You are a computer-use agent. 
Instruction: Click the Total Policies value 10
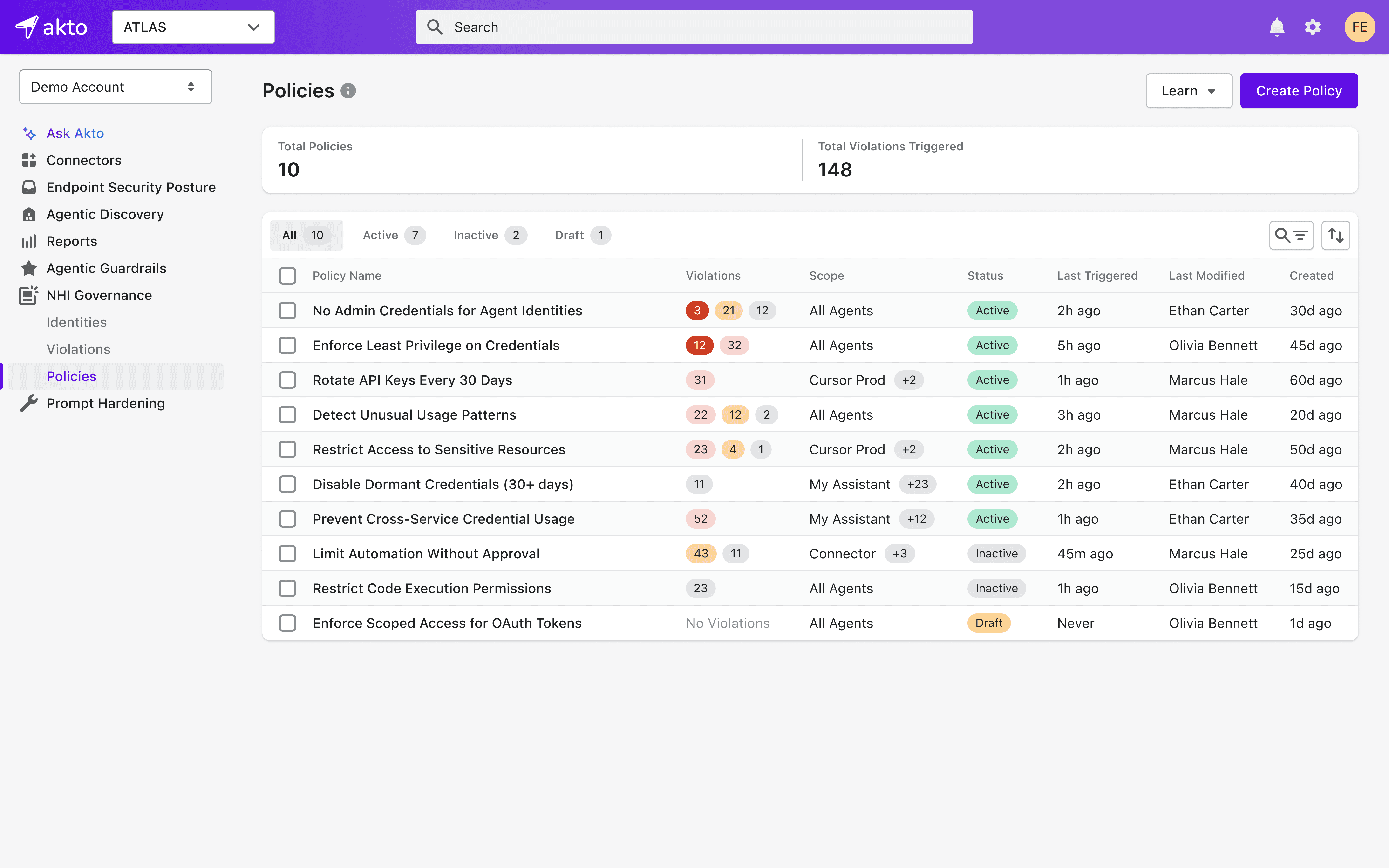coord(289,170)
